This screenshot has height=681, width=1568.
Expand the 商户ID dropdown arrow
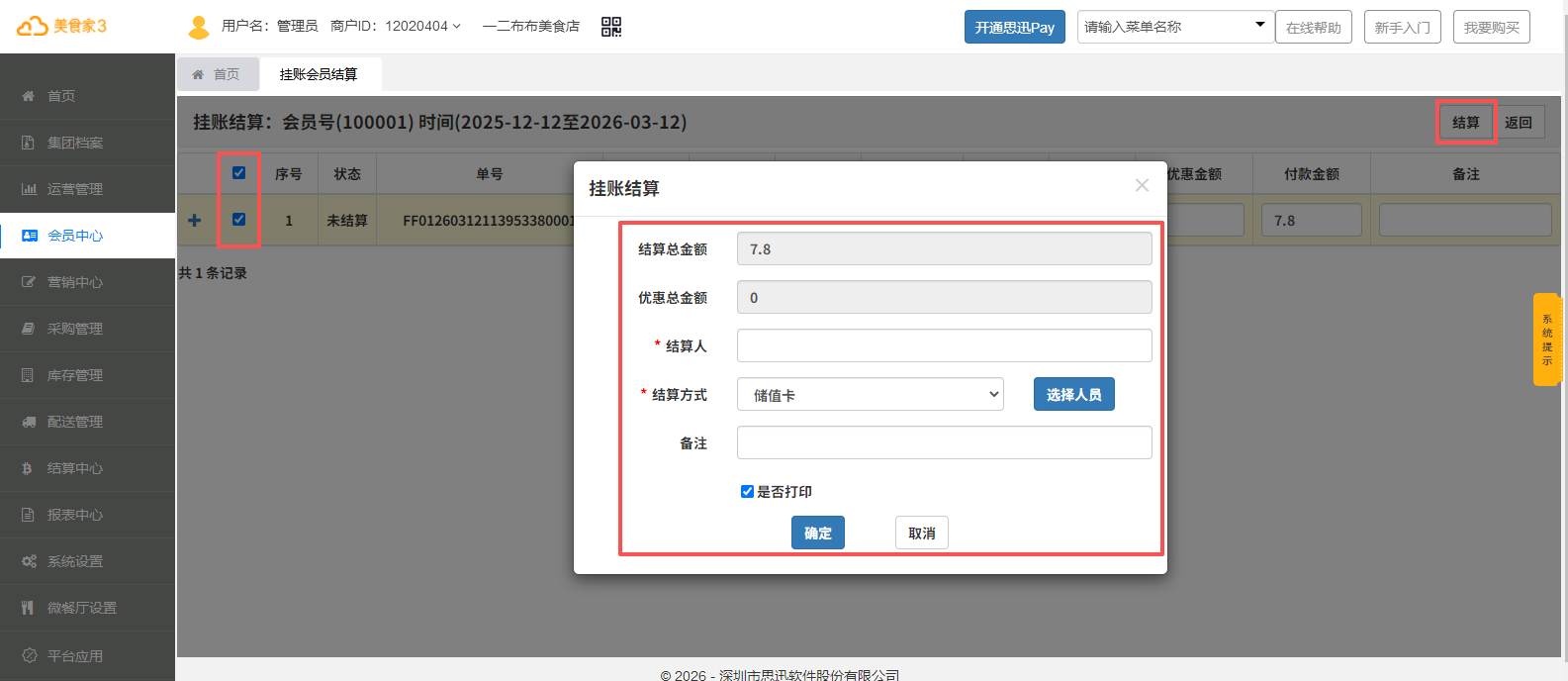pos(456,27)
